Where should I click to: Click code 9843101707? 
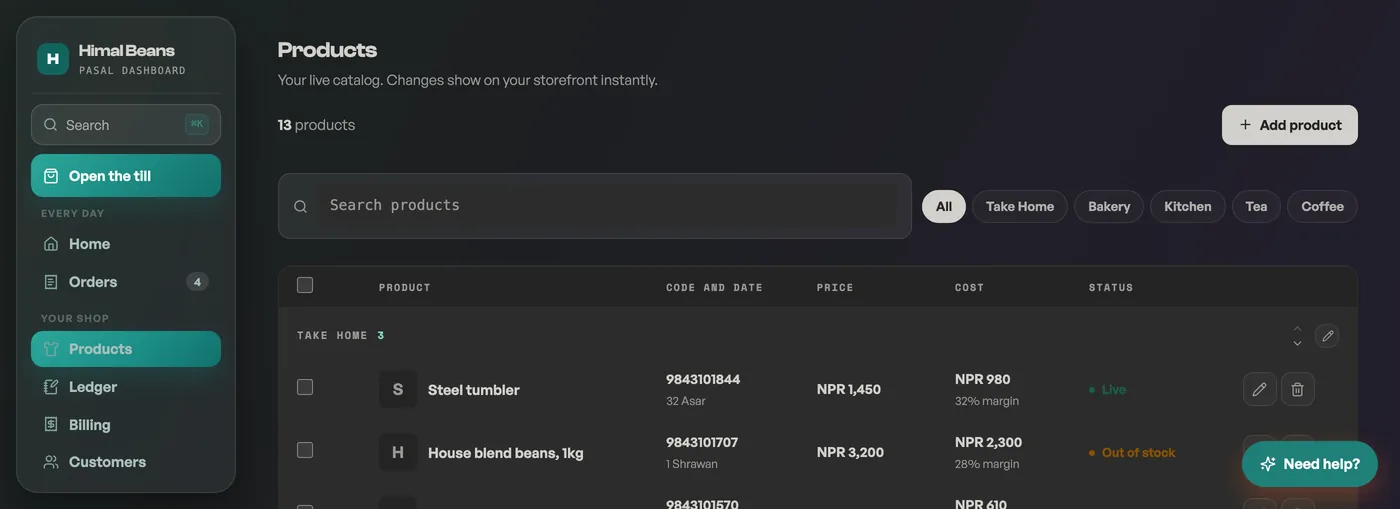coord(702,442)
